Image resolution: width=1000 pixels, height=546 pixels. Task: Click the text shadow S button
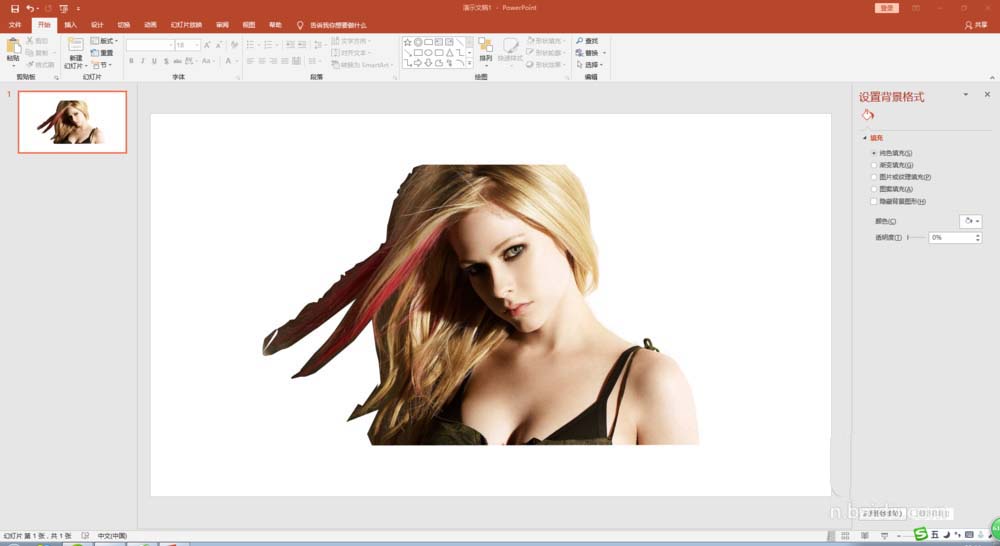point(166,61)
